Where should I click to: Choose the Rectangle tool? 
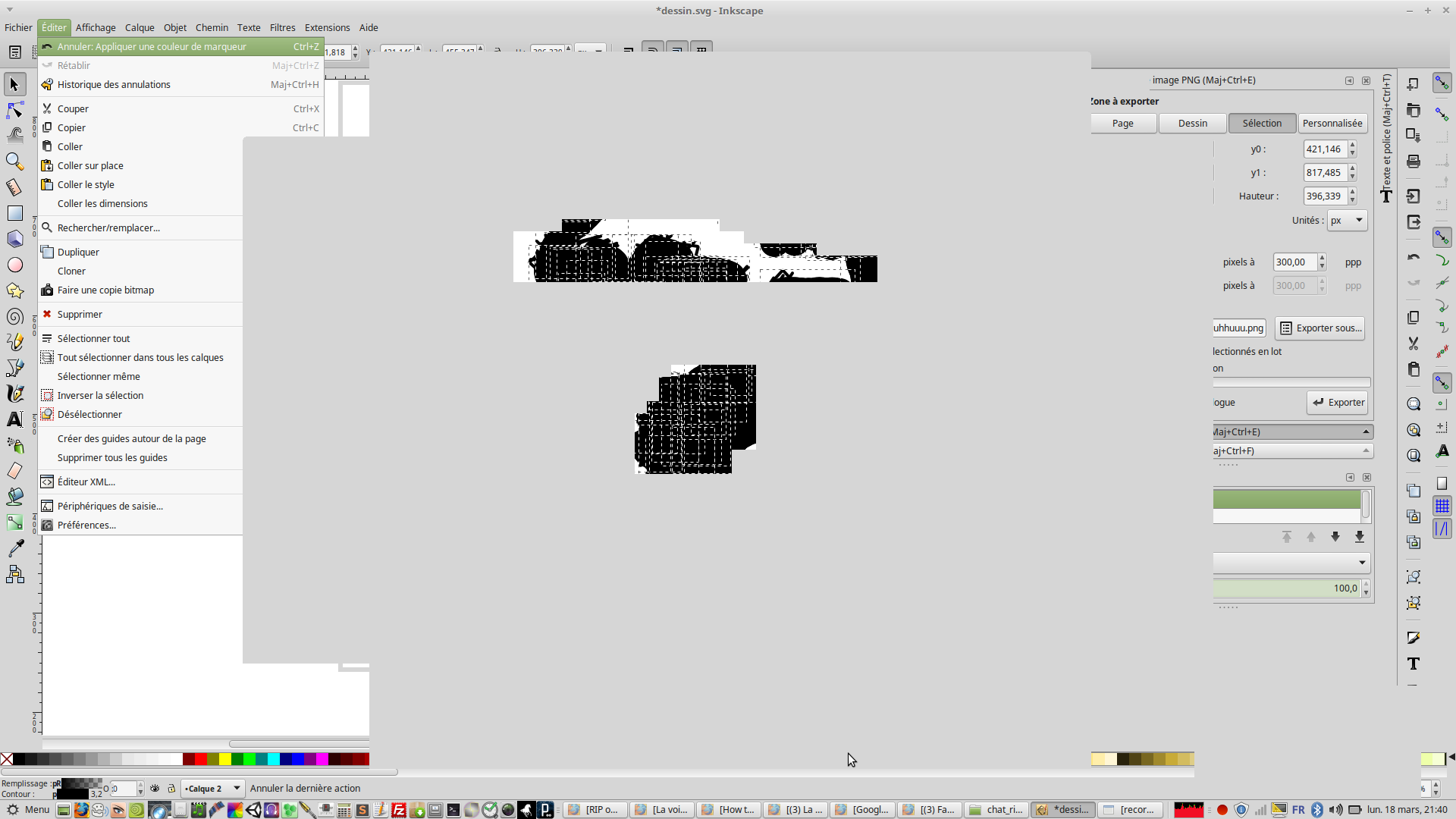[x=14, y=213]
